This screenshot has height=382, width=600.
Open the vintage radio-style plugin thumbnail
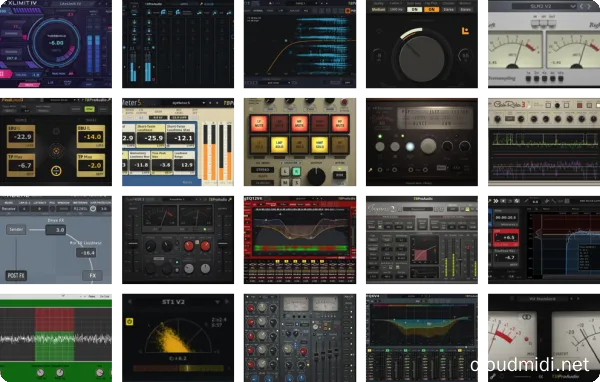(422, 142)
